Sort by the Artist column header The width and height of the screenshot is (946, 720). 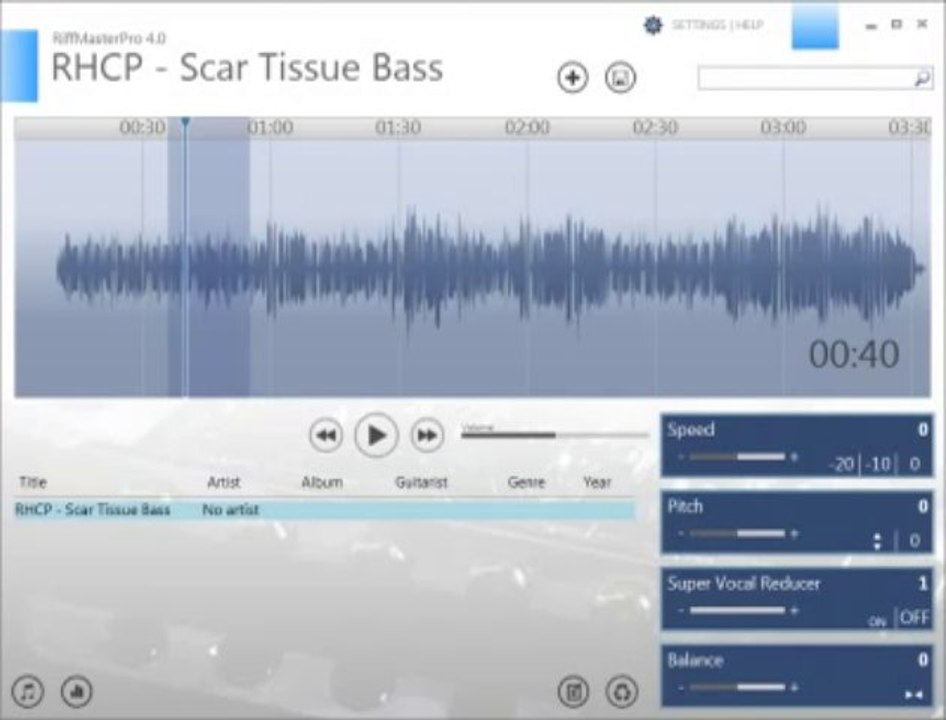pos(223,482)
